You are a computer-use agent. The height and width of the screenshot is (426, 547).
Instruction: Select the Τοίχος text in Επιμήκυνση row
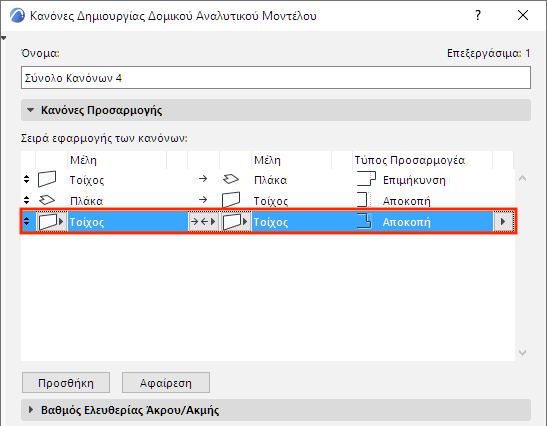[x=87, y=180]
